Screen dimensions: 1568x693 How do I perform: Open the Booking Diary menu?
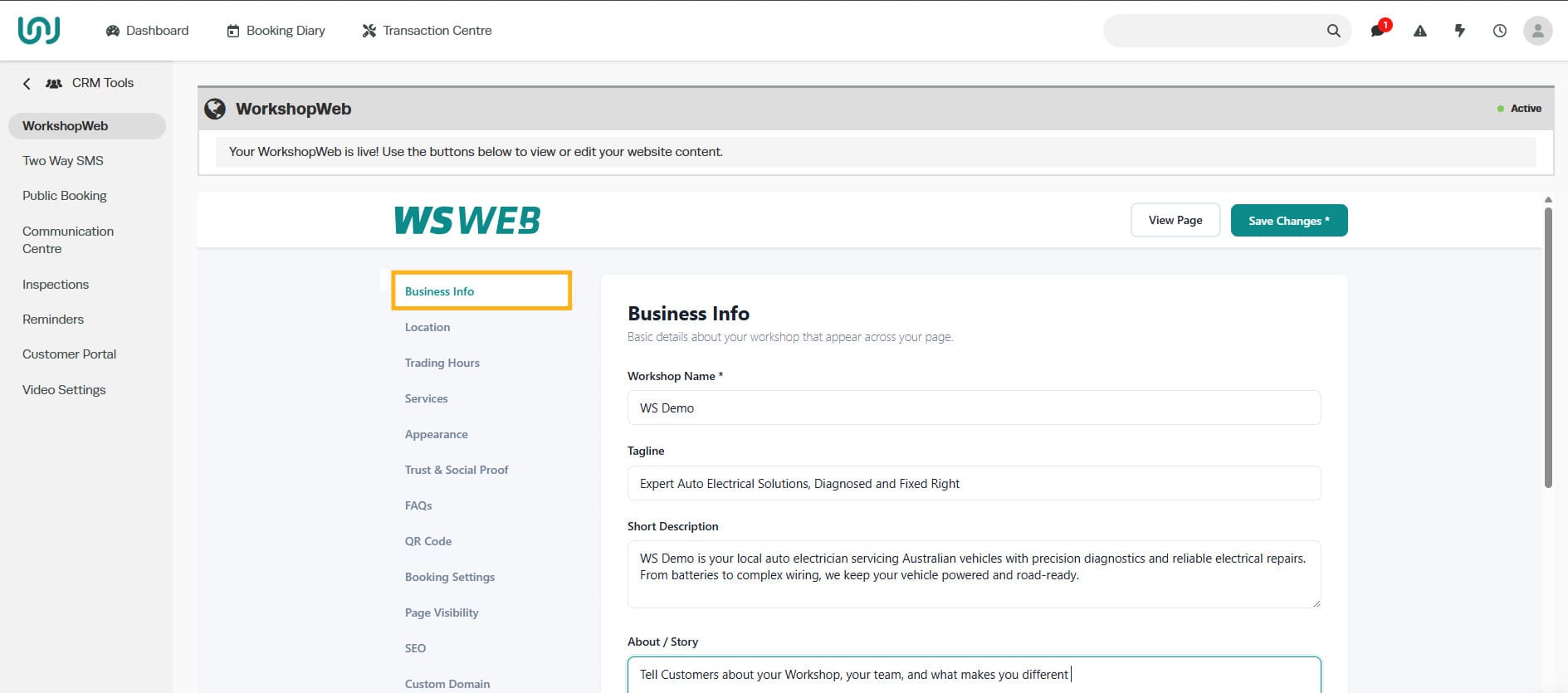click(276, 31)
